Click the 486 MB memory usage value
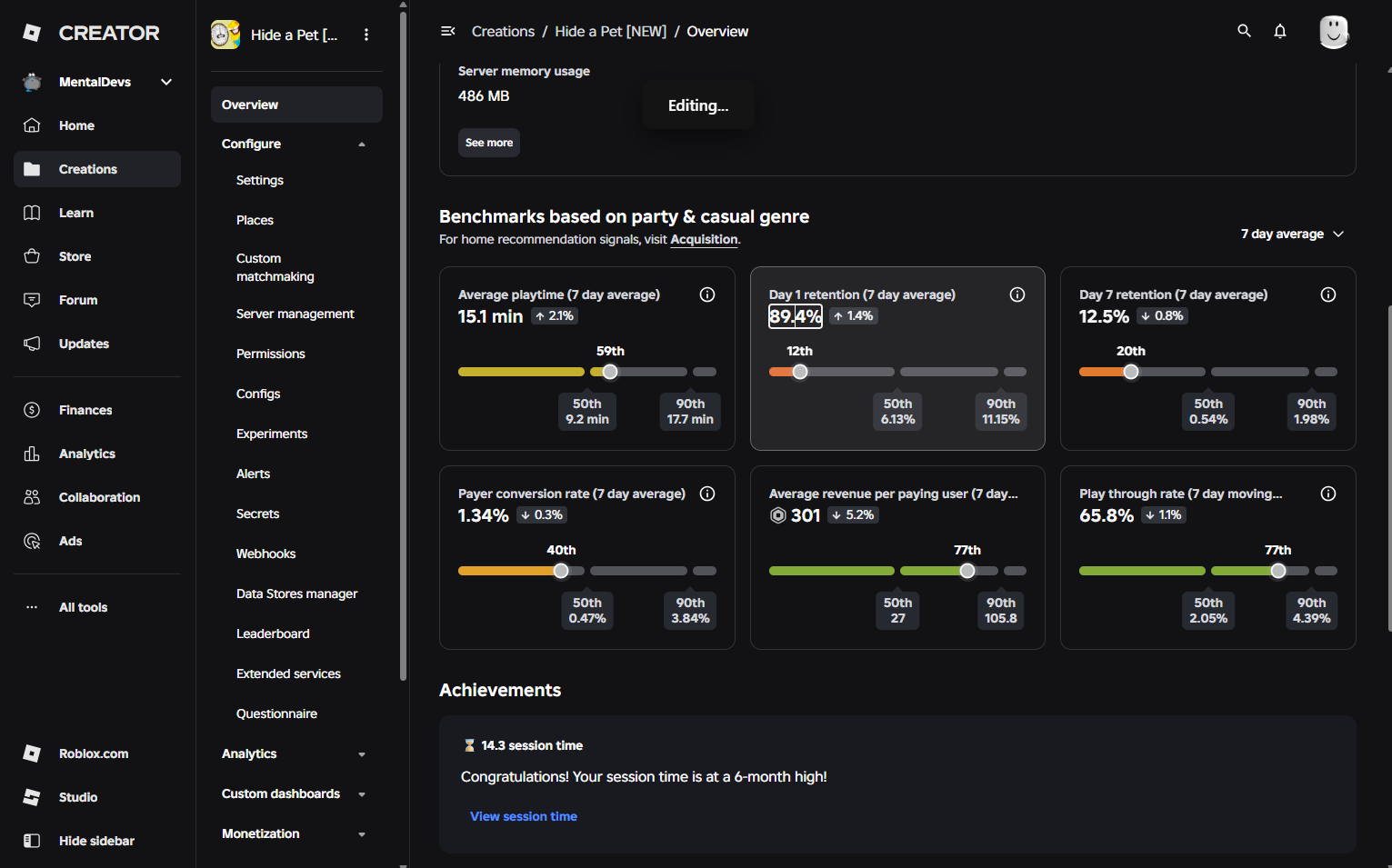1392x868 pixels. tap(484, 96)
